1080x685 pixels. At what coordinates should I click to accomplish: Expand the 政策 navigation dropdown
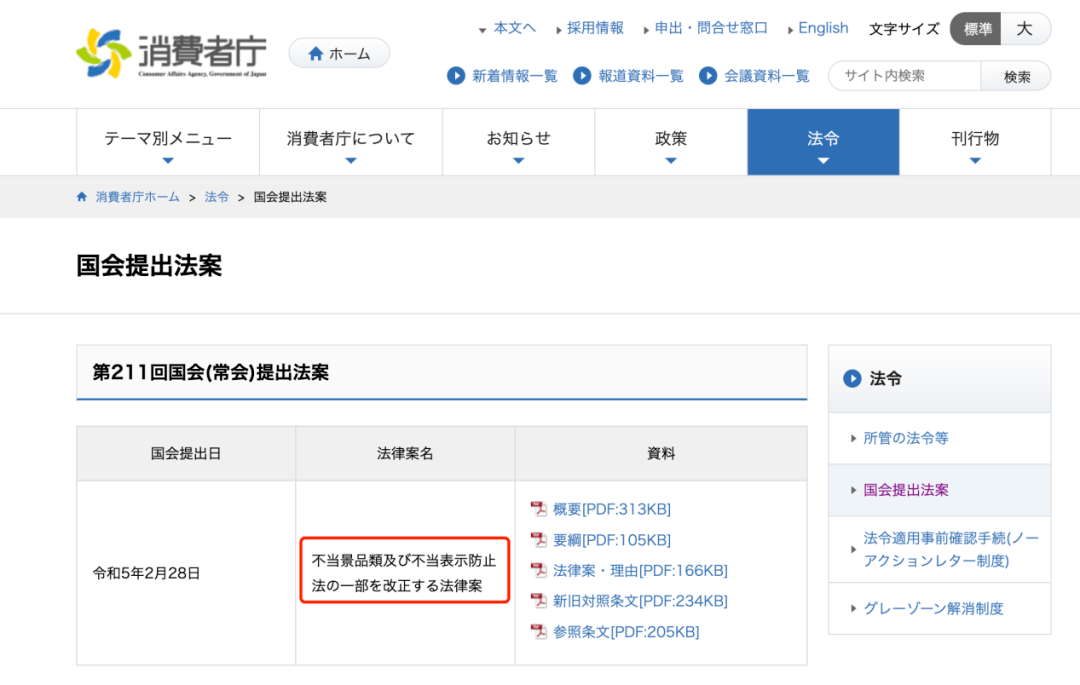point(670,141)
